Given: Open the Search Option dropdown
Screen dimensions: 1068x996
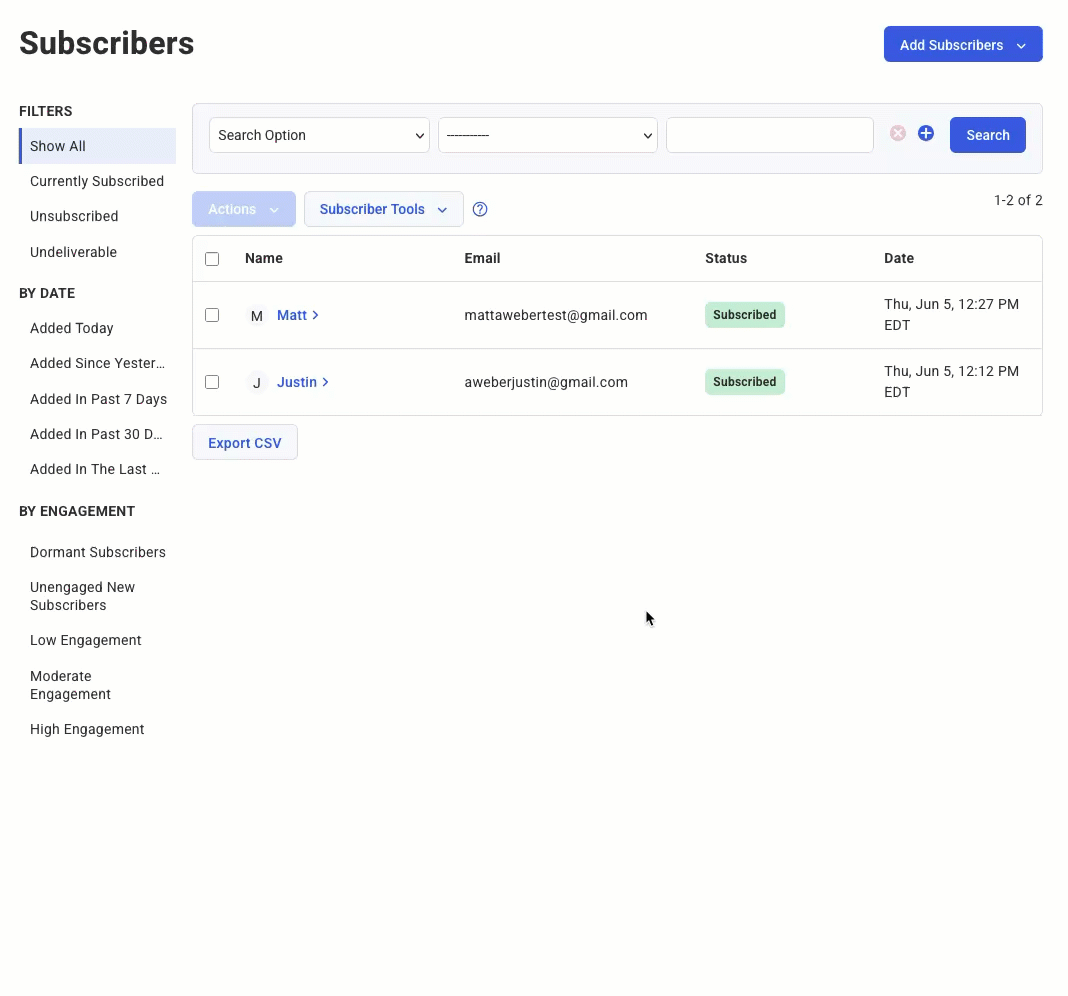Looking at the screenshot, I should point(319,134).
